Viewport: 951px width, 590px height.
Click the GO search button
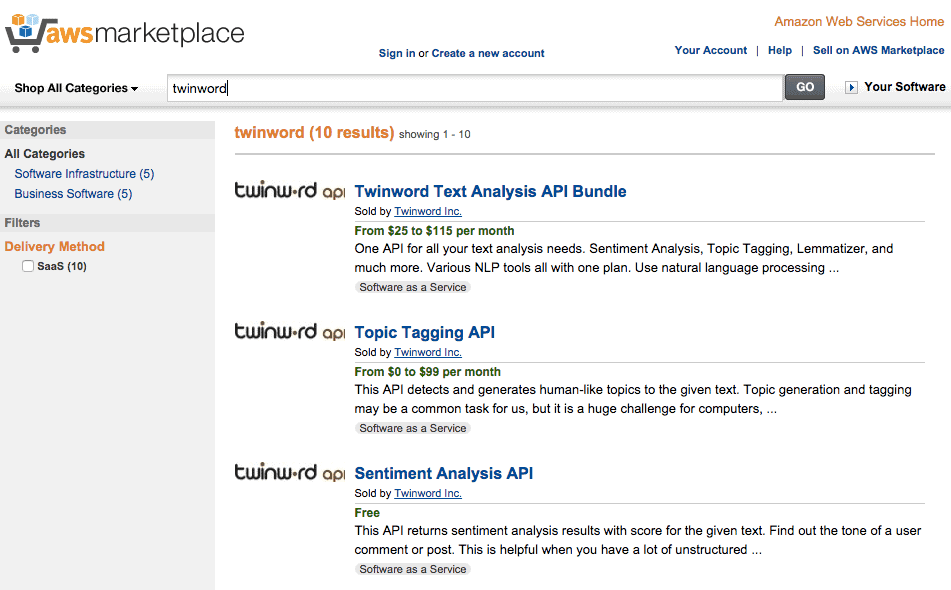pyautogui.click(x=805, y=87)
